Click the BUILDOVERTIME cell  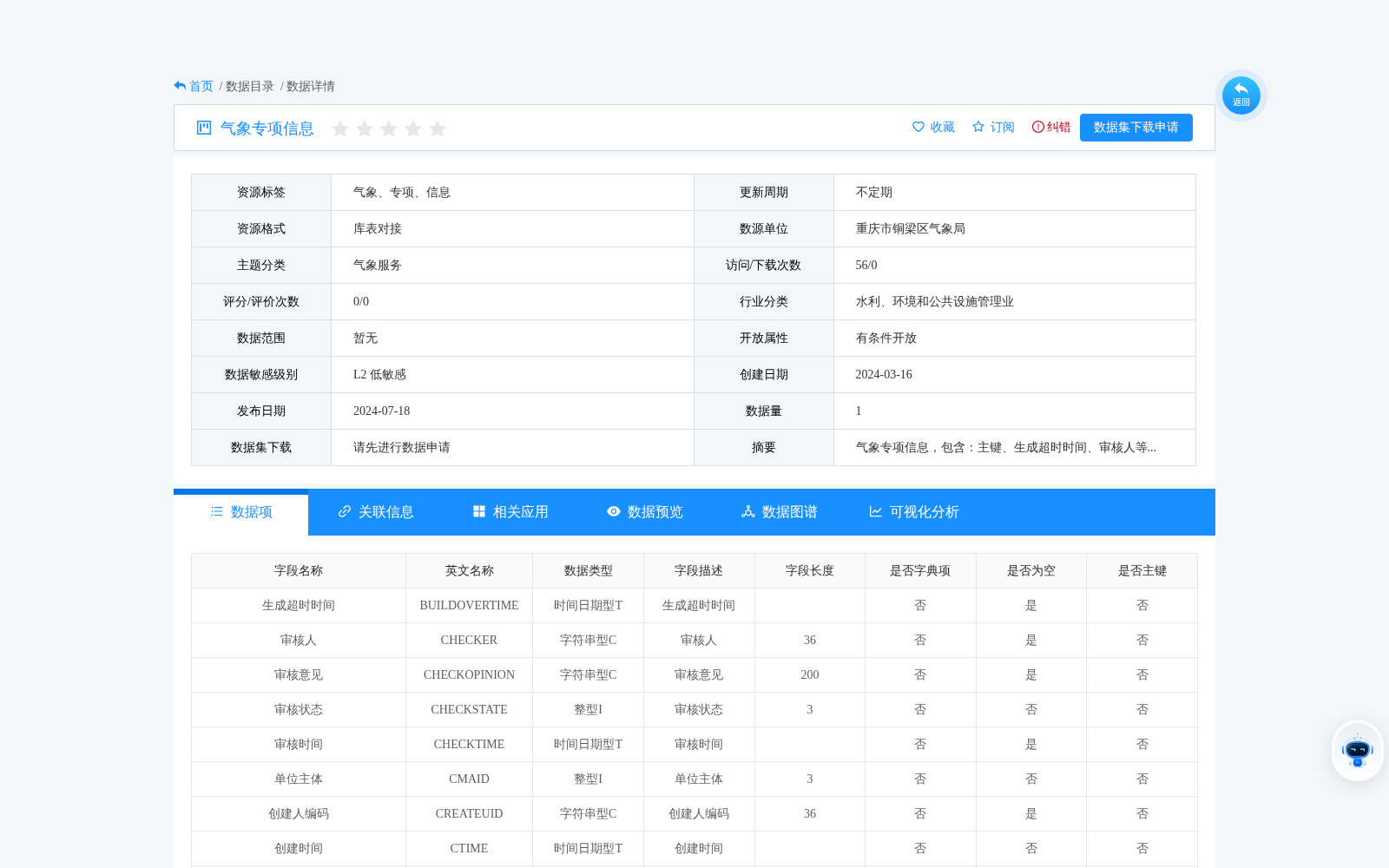click(x=470, y=606)
